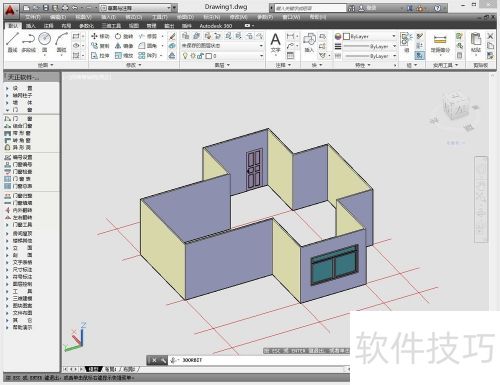Click the command line customize wrench button
The image size is (500, 385).
coord(163,360)
